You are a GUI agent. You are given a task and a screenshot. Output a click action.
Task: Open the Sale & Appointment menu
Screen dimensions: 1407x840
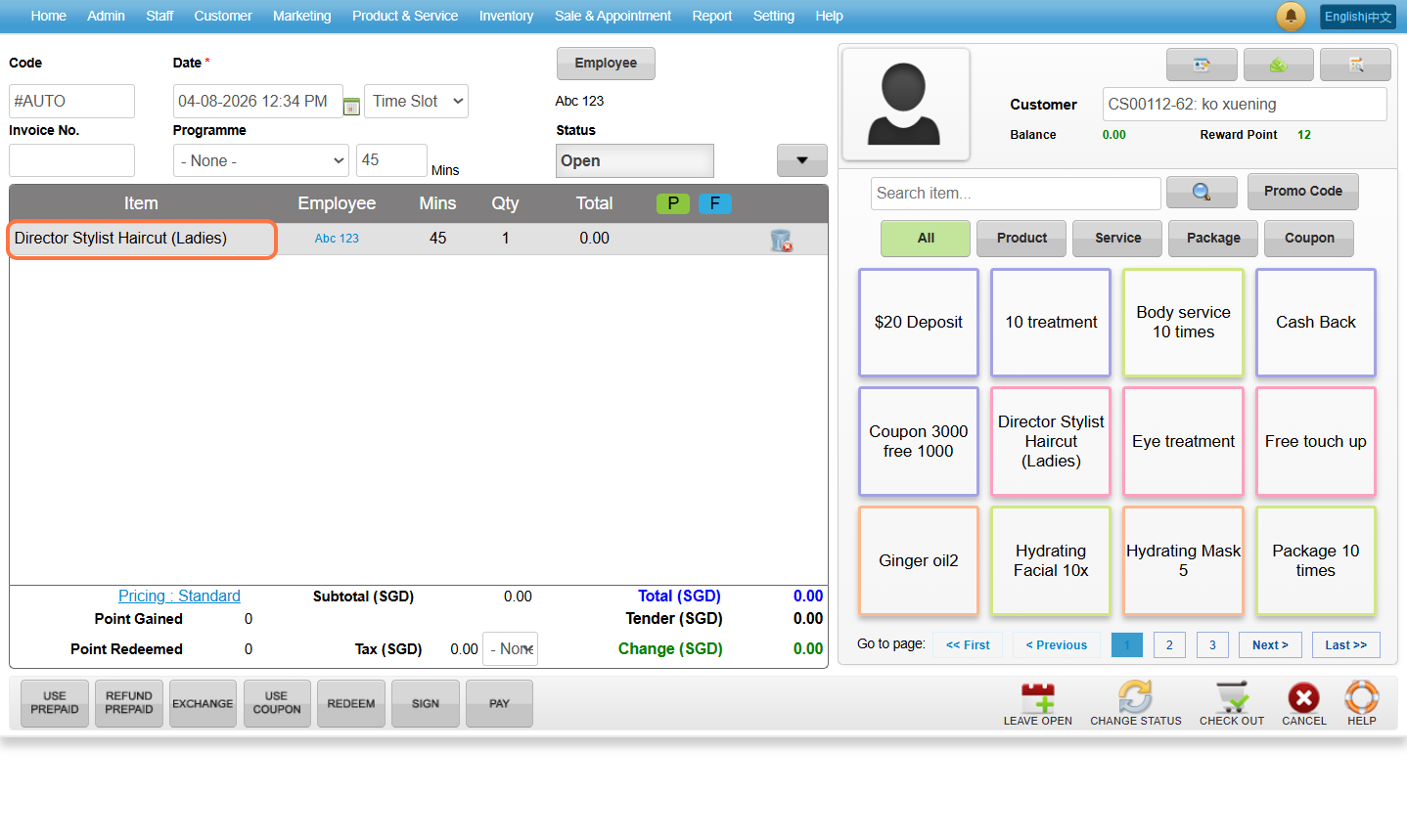[x=613, y=16]
